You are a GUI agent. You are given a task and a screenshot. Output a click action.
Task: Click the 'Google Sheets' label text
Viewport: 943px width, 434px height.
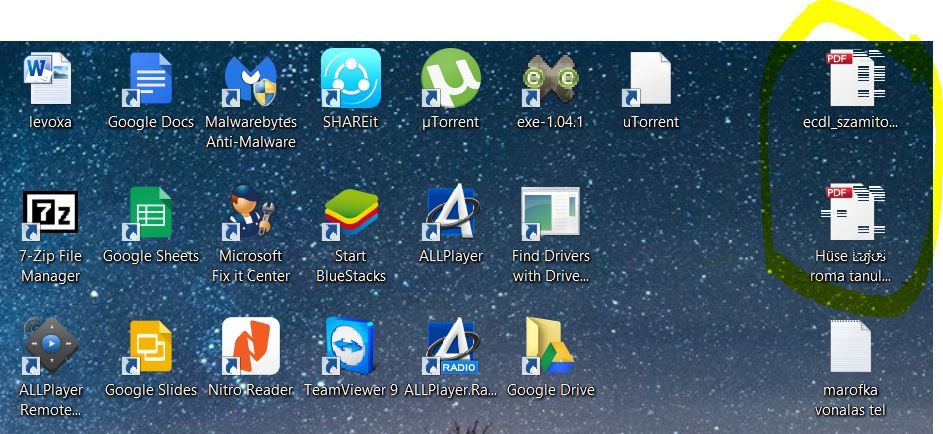click(150, 256)
